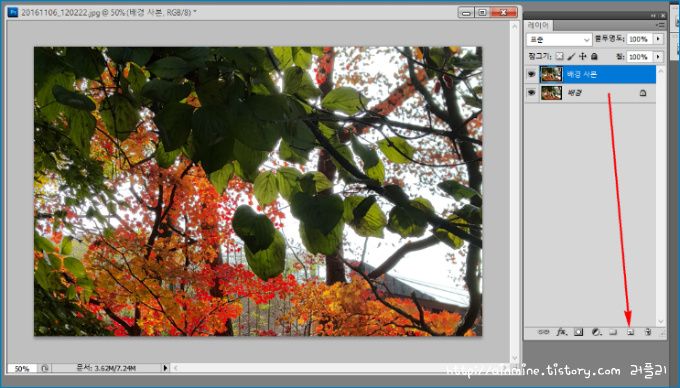Click the 배경 layer name
This screenshot has width=680, height=388.
pos(574,93)
